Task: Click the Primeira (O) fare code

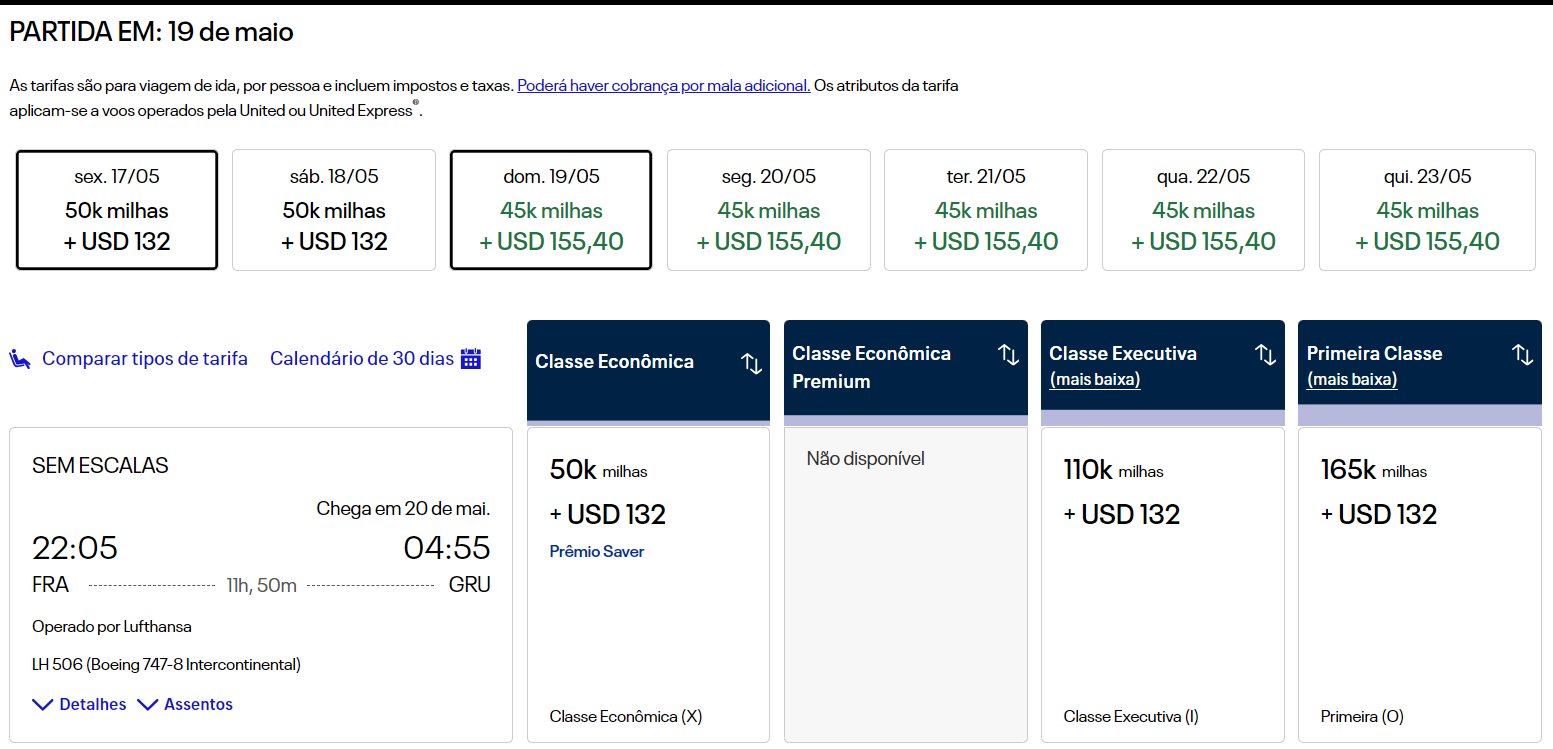Action: click(x=1362, y=717)
